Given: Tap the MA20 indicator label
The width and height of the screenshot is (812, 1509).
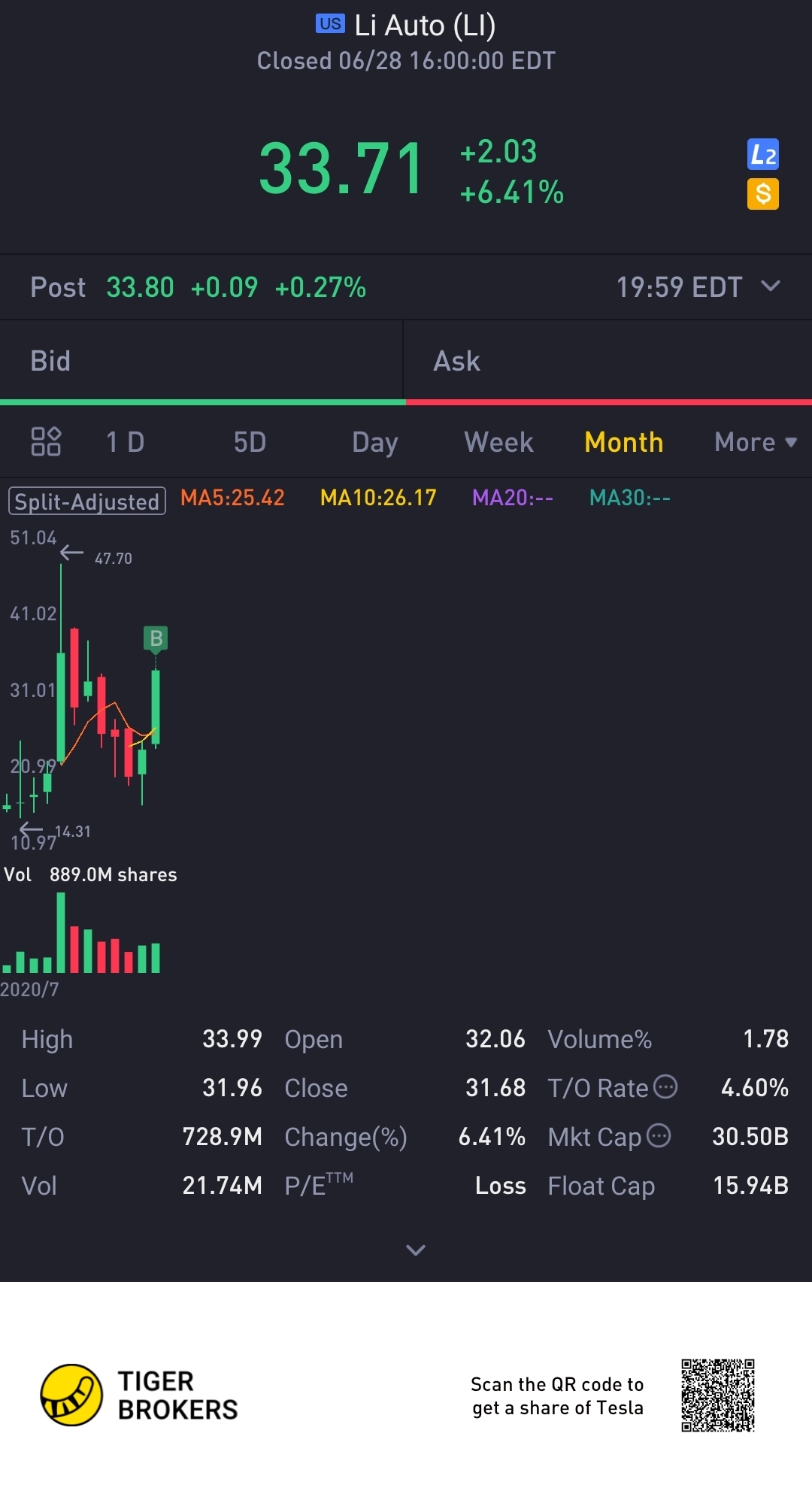Looking at the screenshot, I should tap(513, 498).
